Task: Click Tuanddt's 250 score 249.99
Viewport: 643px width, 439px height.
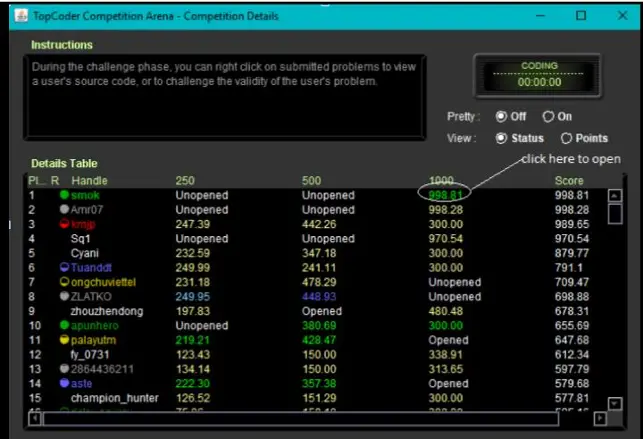Action: pyautogui.click(x=193, y=268)
